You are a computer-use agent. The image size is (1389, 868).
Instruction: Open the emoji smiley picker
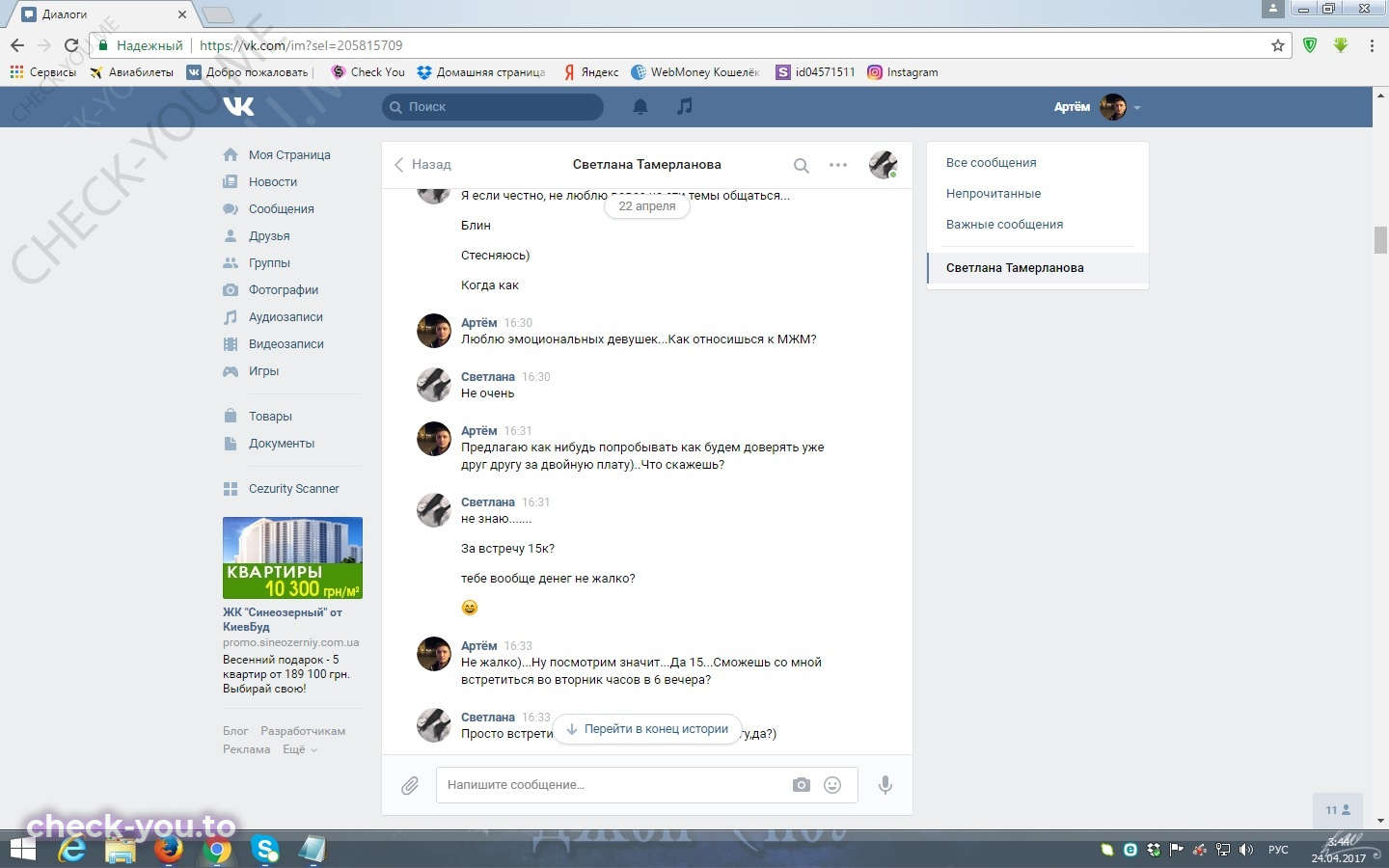pos(832,785)
